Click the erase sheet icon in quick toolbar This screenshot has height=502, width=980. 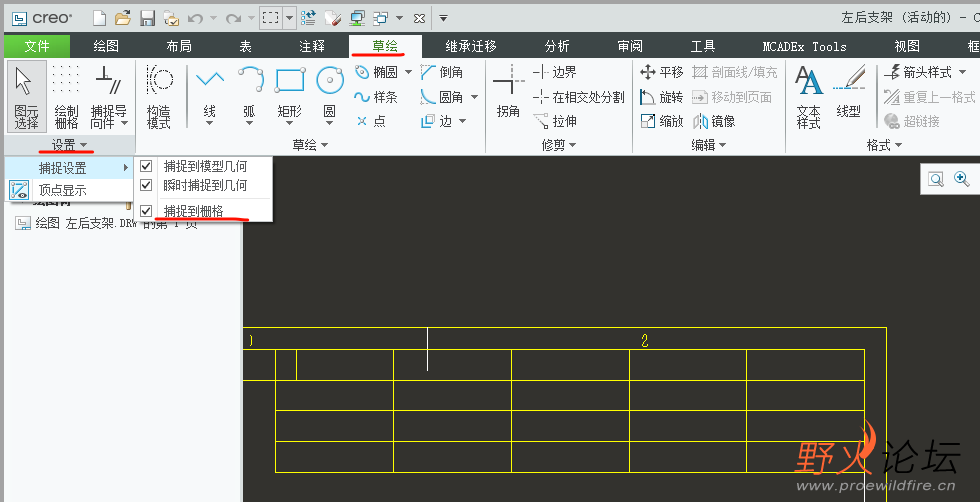click(332, 18)
